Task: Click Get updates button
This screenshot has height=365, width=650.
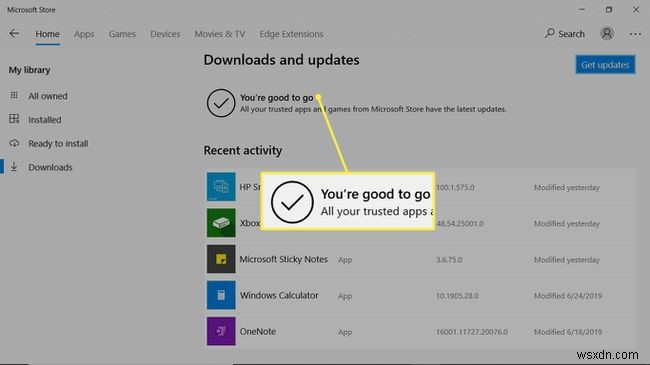Action: pyautogui.click(x=605, y=65)
